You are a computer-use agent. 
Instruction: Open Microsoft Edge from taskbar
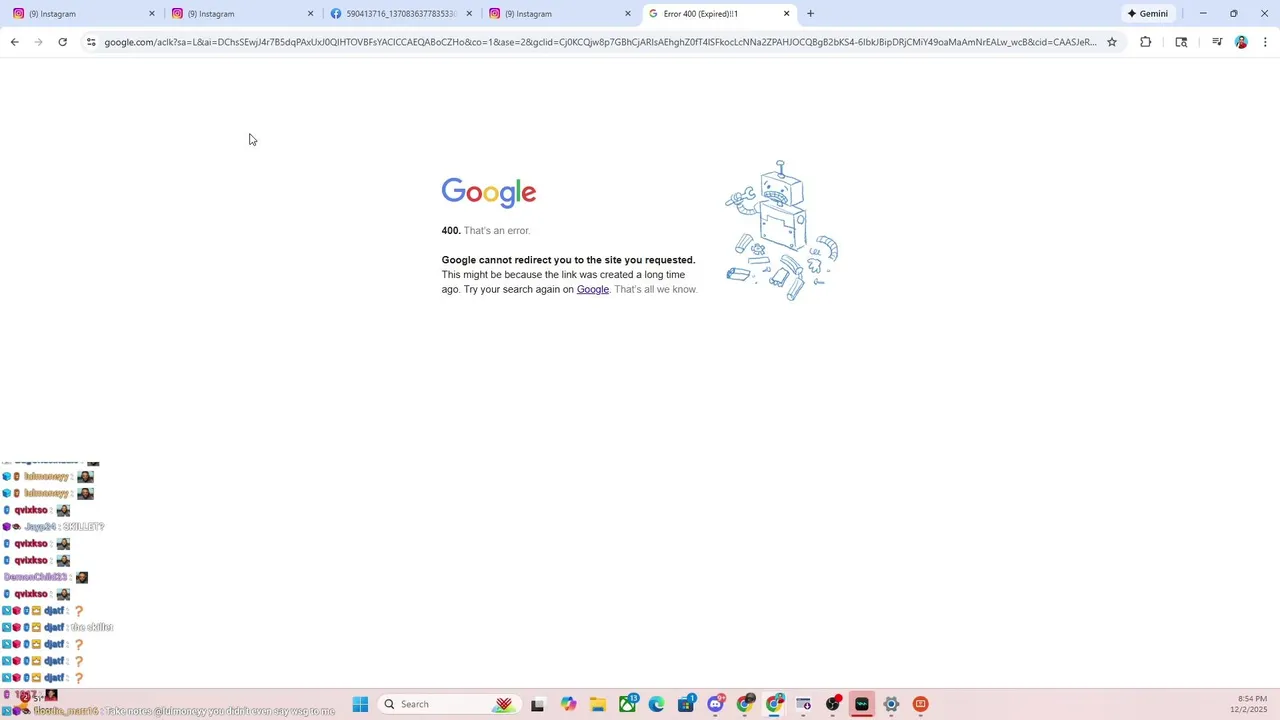click(x=656, y=704)
